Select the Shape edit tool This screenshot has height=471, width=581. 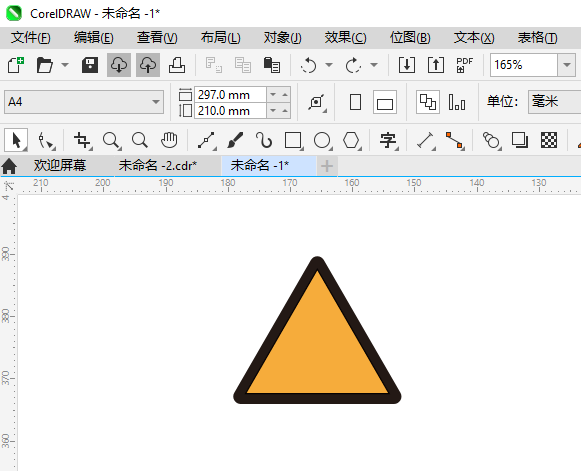(x=46, y=141)
